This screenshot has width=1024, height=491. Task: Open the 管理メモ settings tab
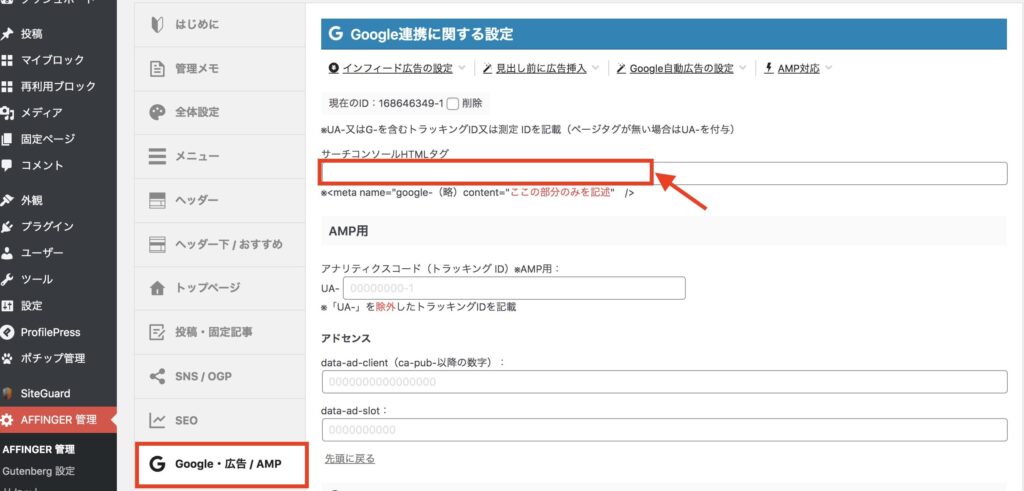[x=220, y=69]
